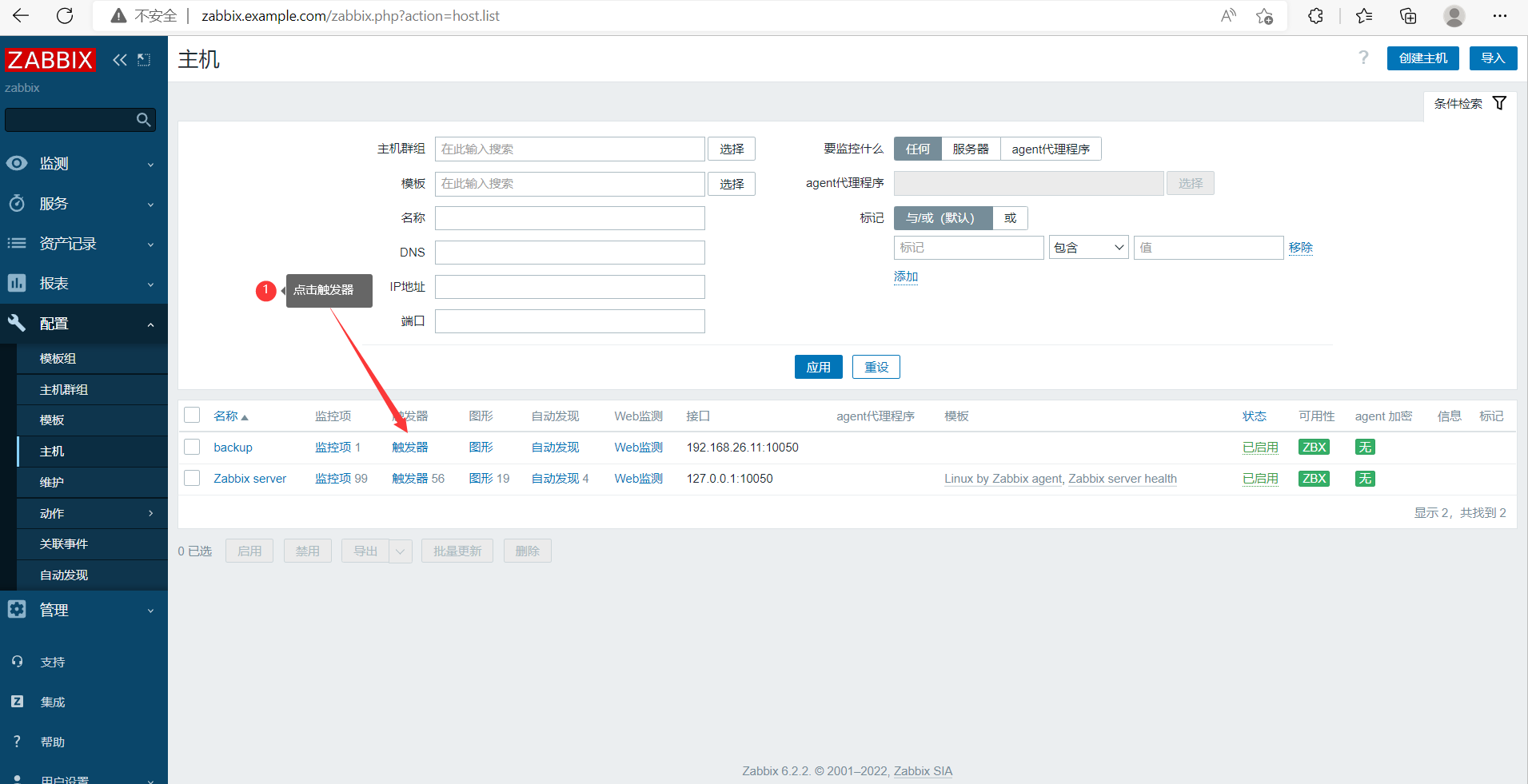Expand the 动作 submenu
The width and height of the screenshot is (1528, 784).
92,513
